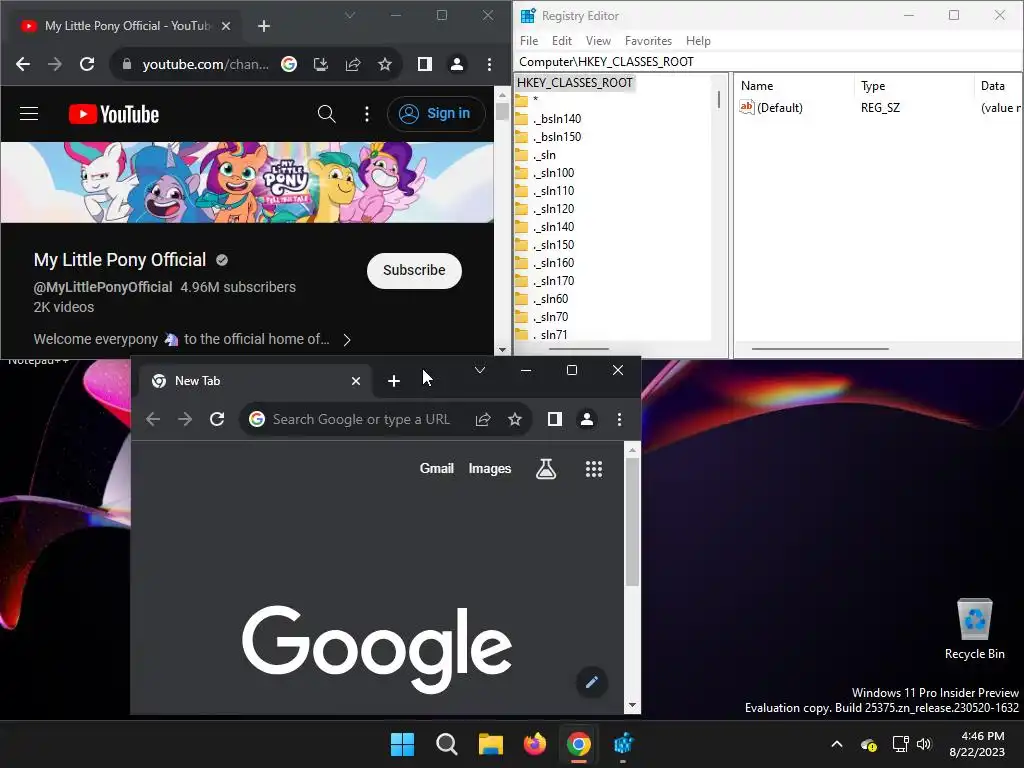Open tab search dropdown in YouTube window

(350, 15)
